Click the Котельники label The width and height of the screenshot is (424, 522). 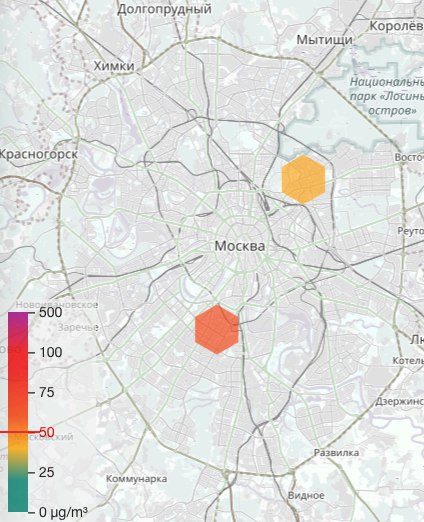click(408, 361)
